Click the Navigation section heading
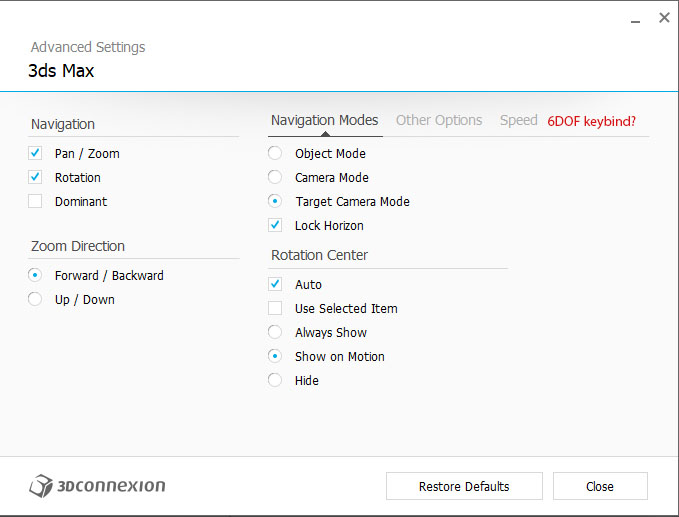This screenshot has width=679, height=517. [x=63, y=124]
